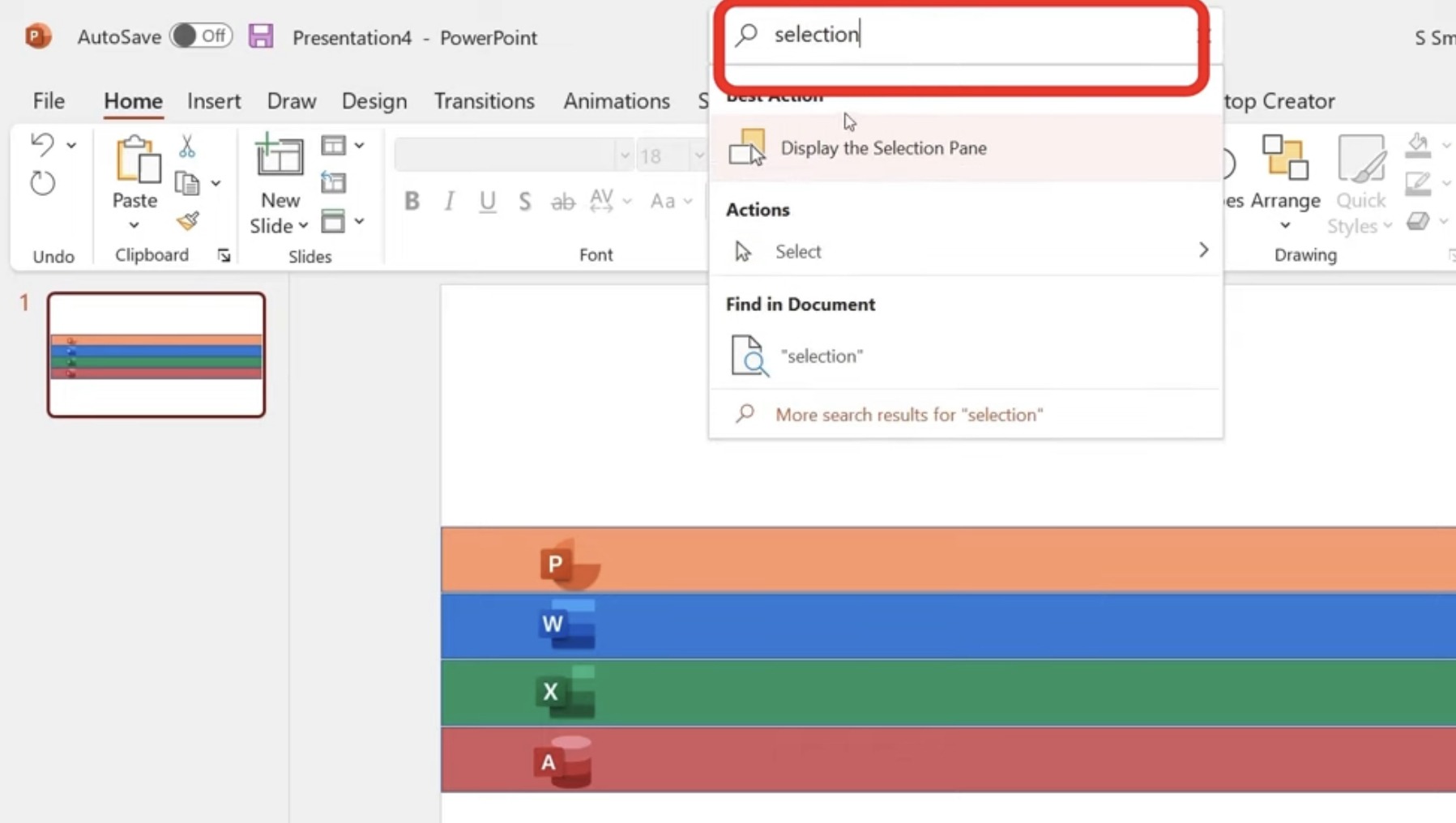Click the Redo icon
This screenshot has height=823, width=1456.
42,183
